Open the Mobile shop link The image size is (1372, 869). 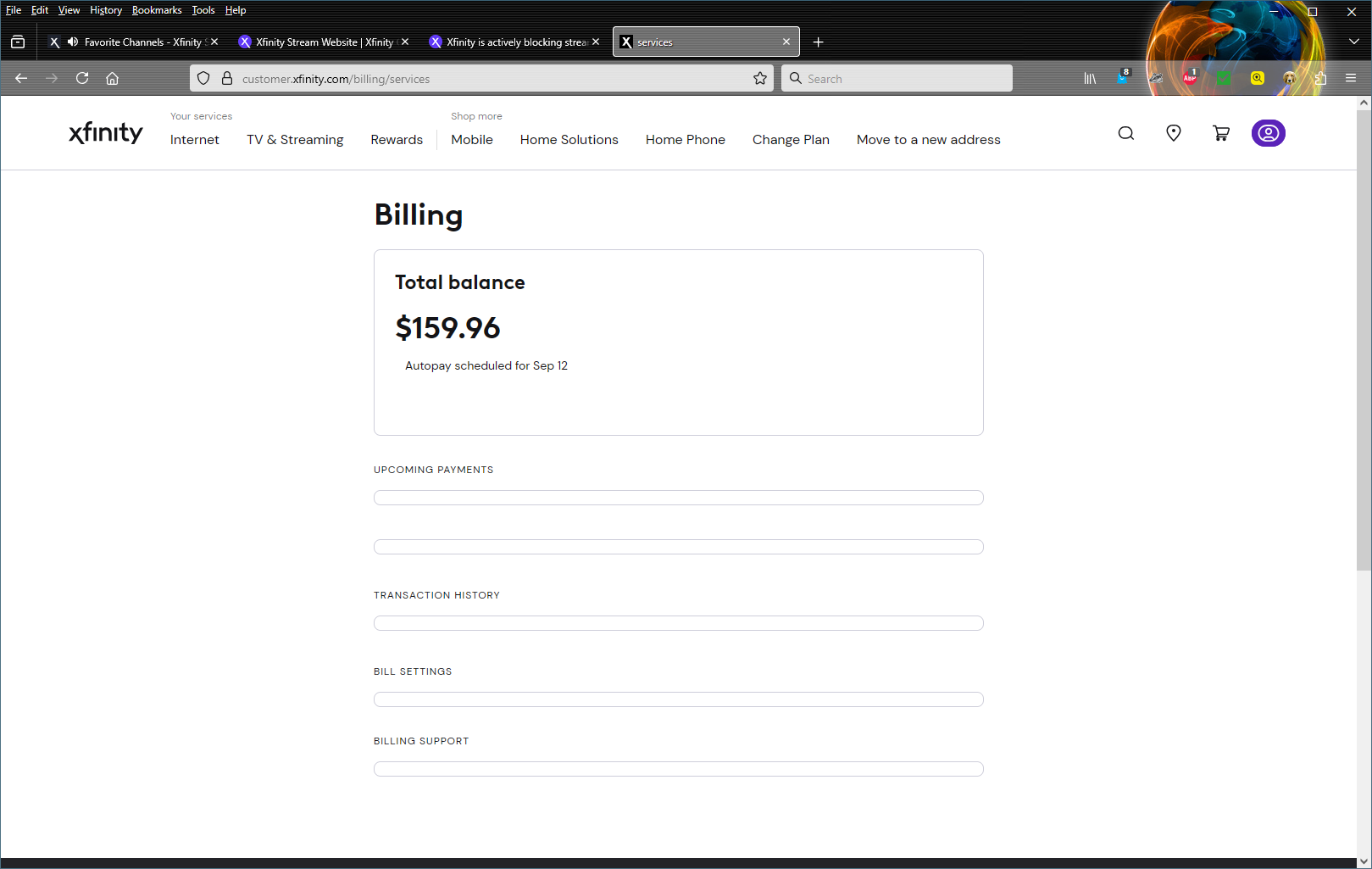(x=472, y=140)
